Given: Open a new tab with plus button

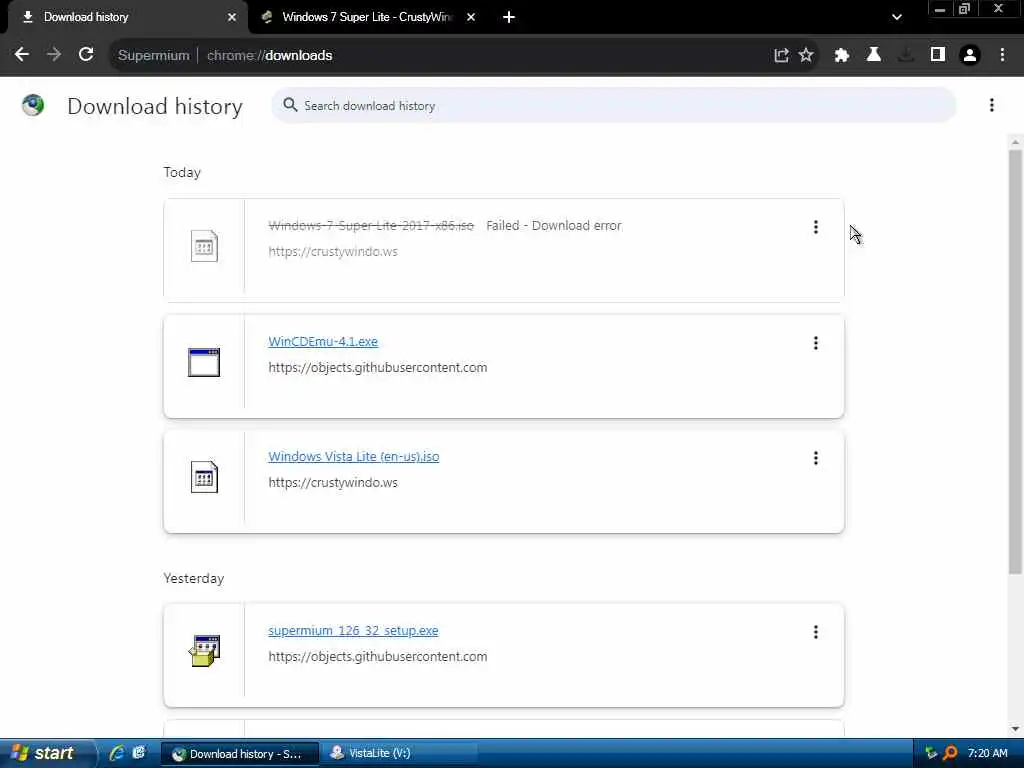Looking at the screenshot, I should tap(509, 18).
